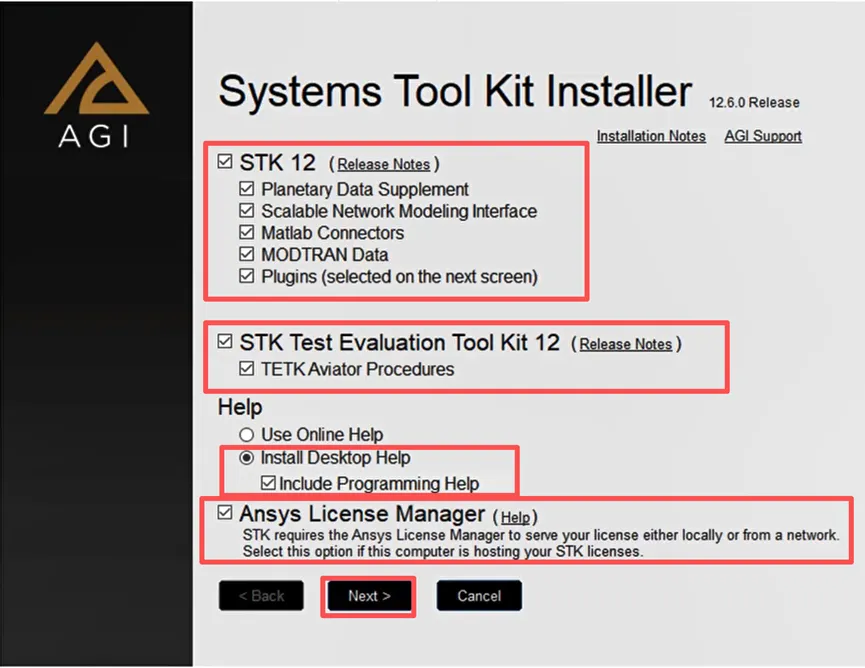Open Test Evaluation Tool Kit Release Notes
This screenshot has width=865, height=668.
[626, 344]
